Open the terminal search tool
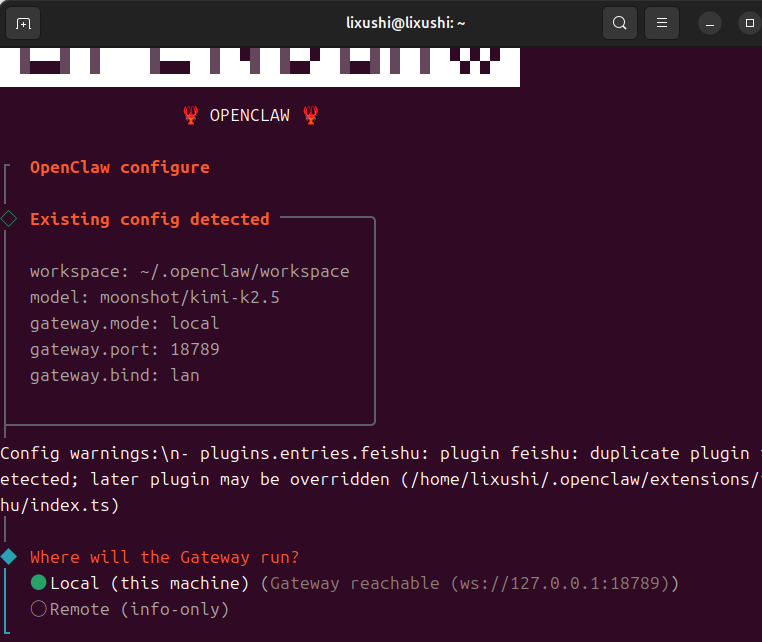 [x=620, y=23]
